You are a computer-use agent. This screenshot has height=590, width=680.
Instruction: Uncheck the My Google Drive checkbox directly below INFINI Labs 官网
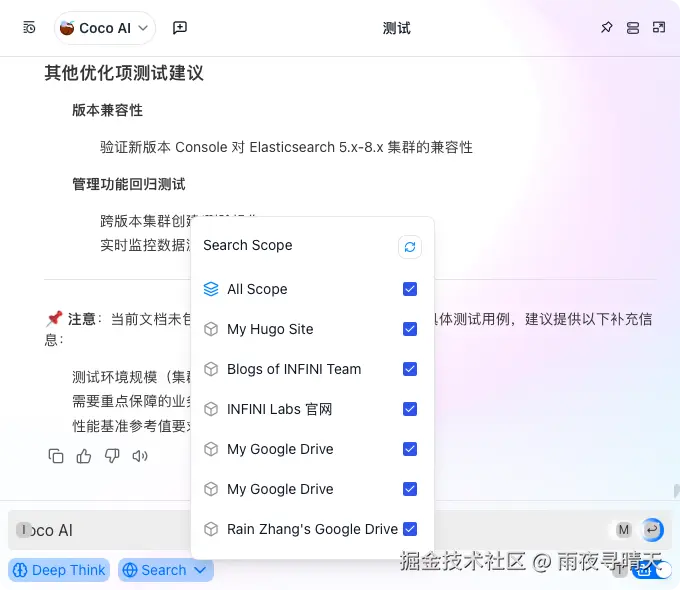pos(410,449)
